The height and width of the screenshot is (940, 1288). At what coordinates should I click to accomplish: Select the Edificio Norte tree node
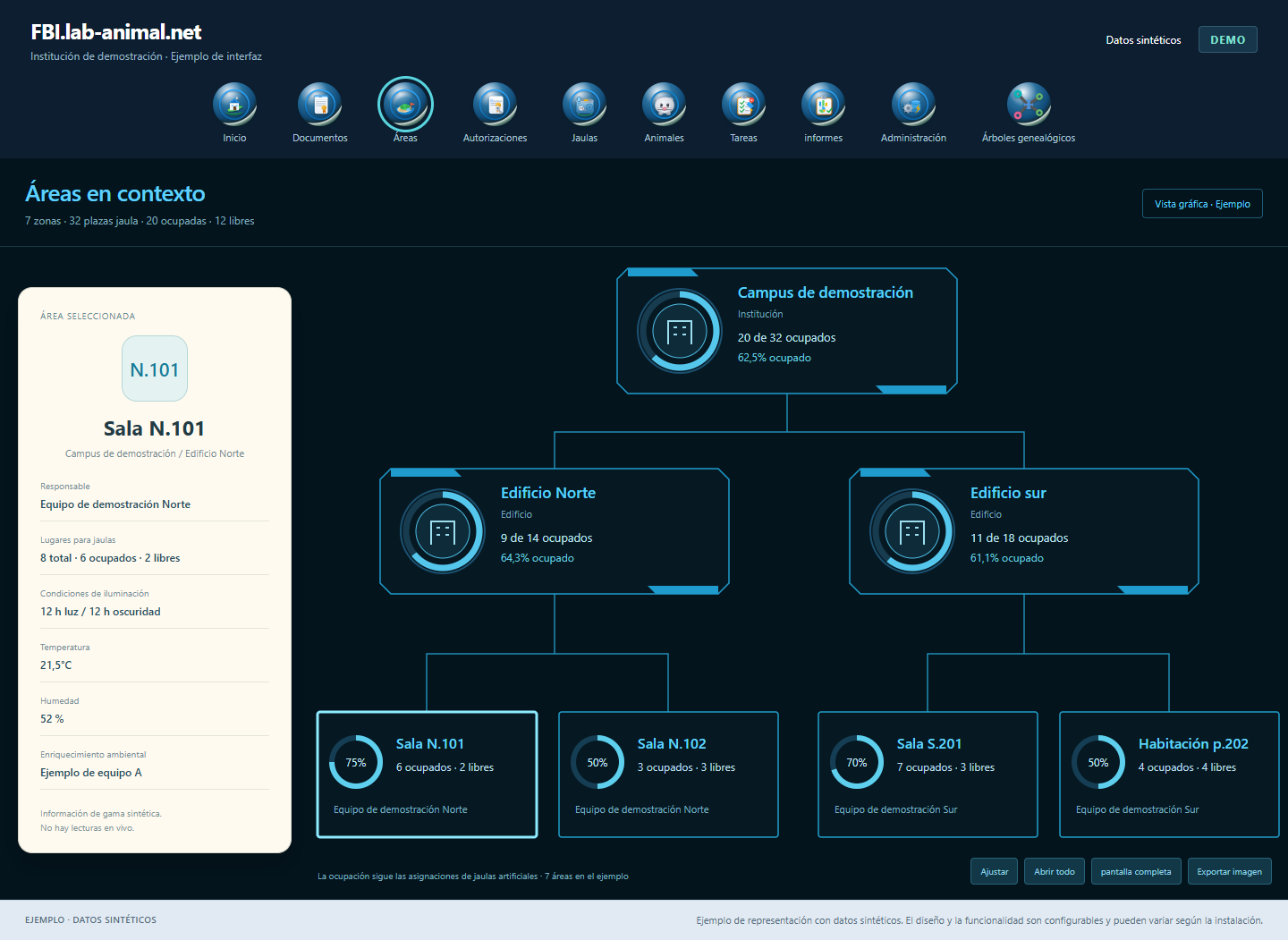[555, 531]
